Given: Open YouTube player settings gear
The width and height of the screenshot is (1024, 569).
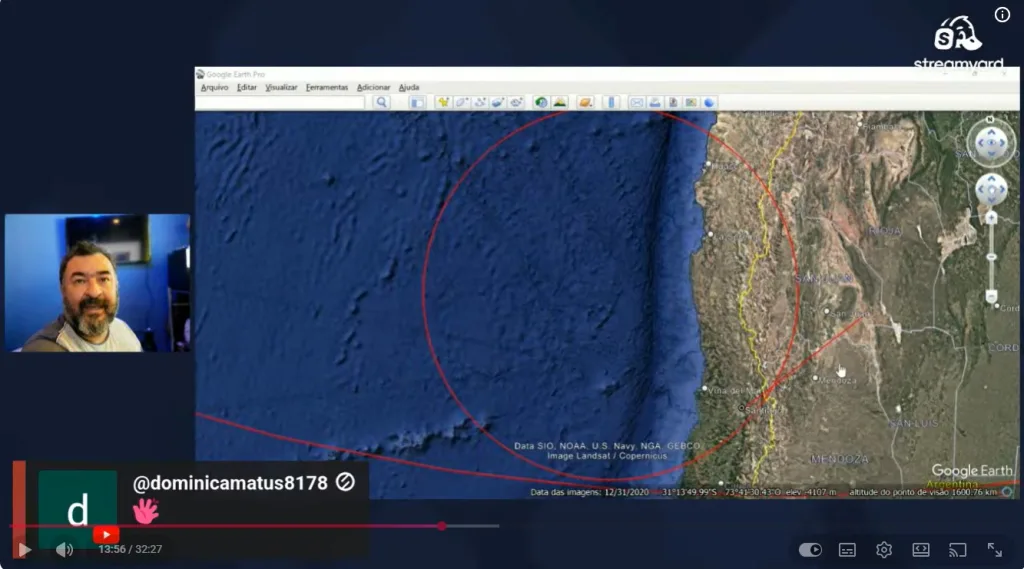Looking at the screenshot, I should coord(884,550).
